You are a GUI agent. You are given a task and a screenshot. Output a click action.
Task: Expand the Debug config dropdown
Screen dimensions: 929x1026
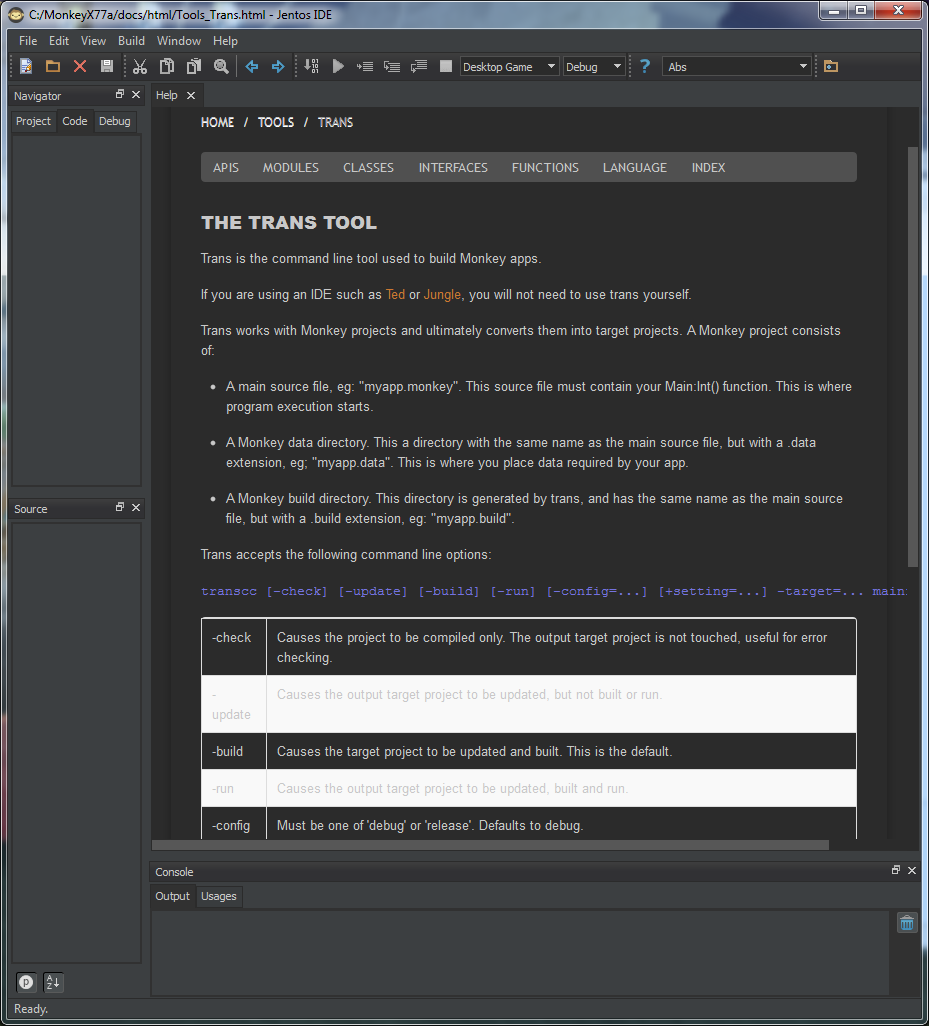[x=594, y=67]
